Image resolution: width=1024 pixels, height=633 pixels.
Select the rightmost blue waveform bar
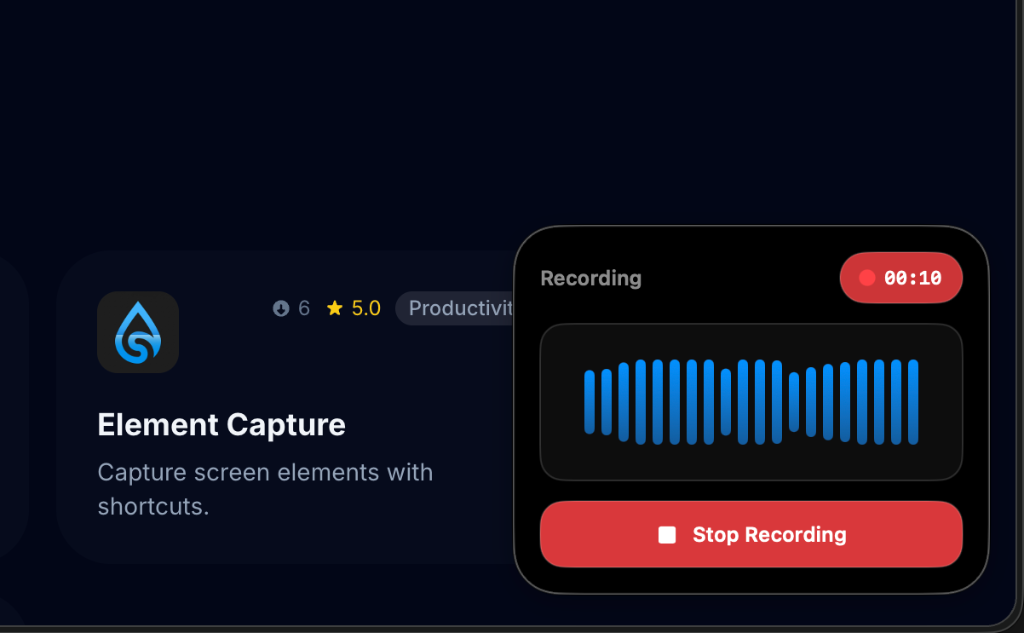[x=913, y=402]
